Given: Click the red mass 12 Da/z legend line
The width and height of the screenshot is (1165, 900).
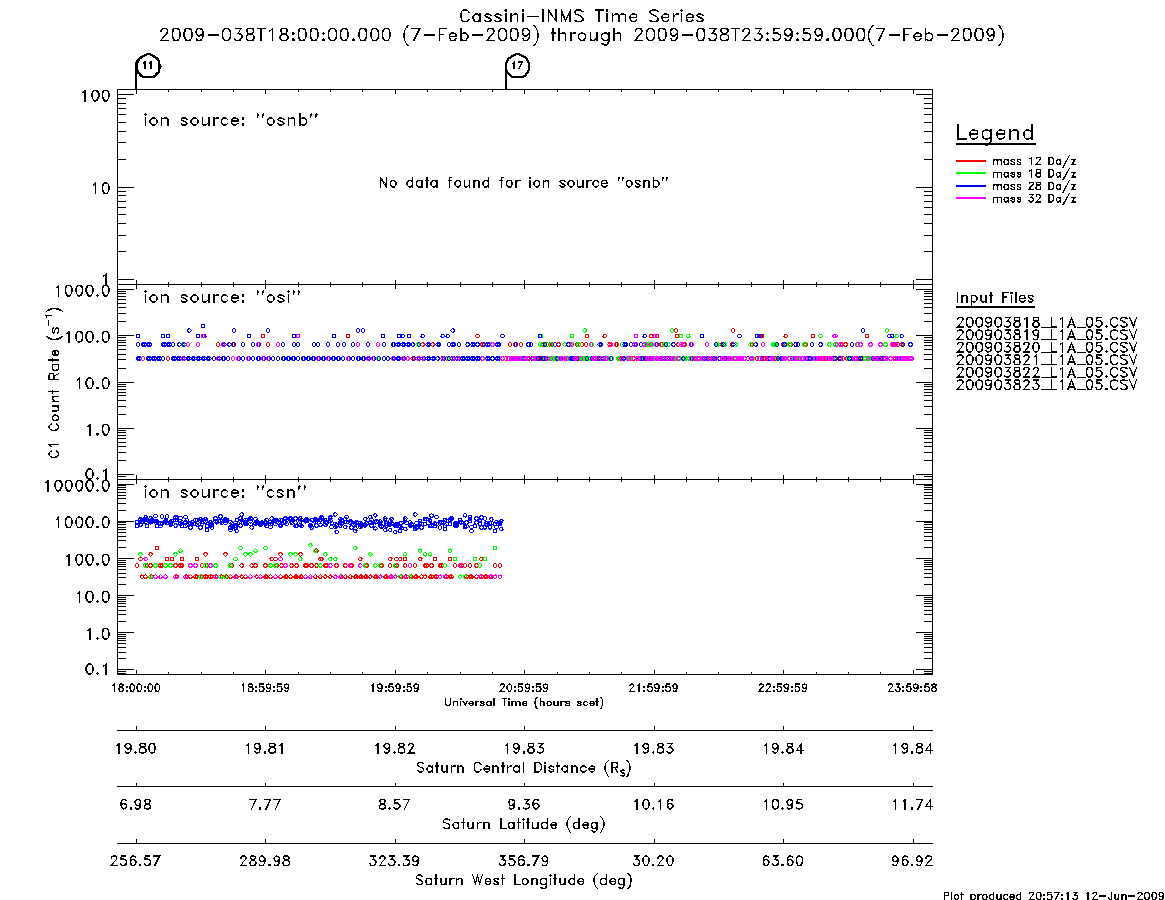Looking at the screenshot, I should point(970,161).
